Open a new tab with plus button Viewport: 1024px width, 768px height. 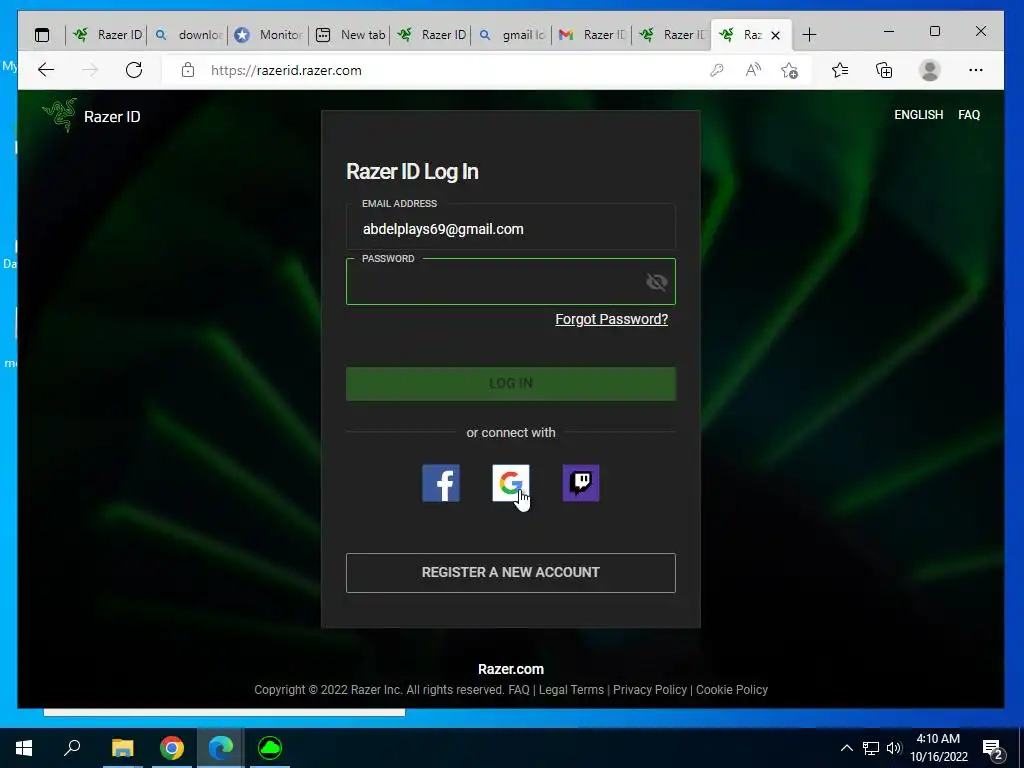coord(809,35)
